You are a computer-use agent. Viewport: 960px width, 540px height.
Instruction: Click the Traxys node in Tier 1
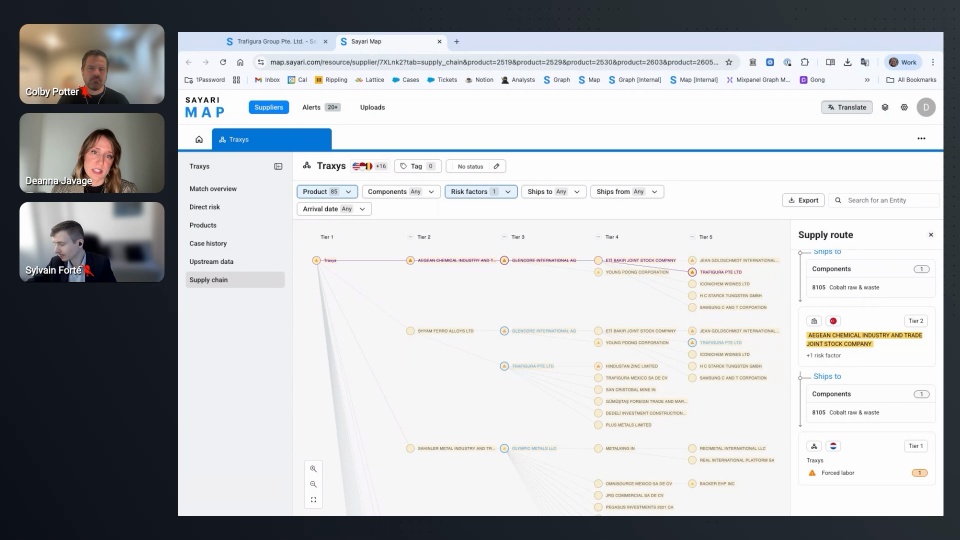tap(317, 260)
